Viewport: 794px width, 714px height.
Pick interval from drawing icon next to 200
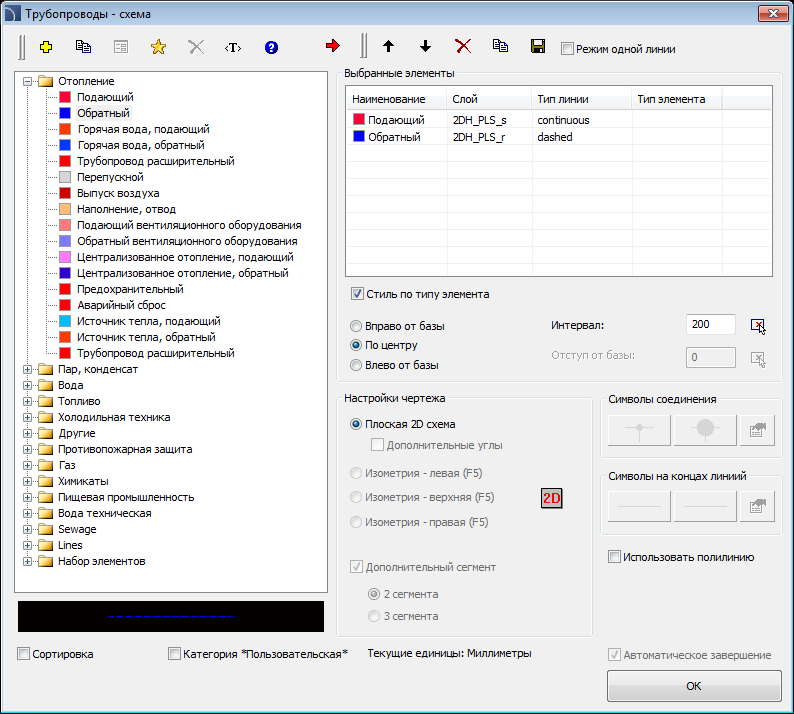point(758,326)
